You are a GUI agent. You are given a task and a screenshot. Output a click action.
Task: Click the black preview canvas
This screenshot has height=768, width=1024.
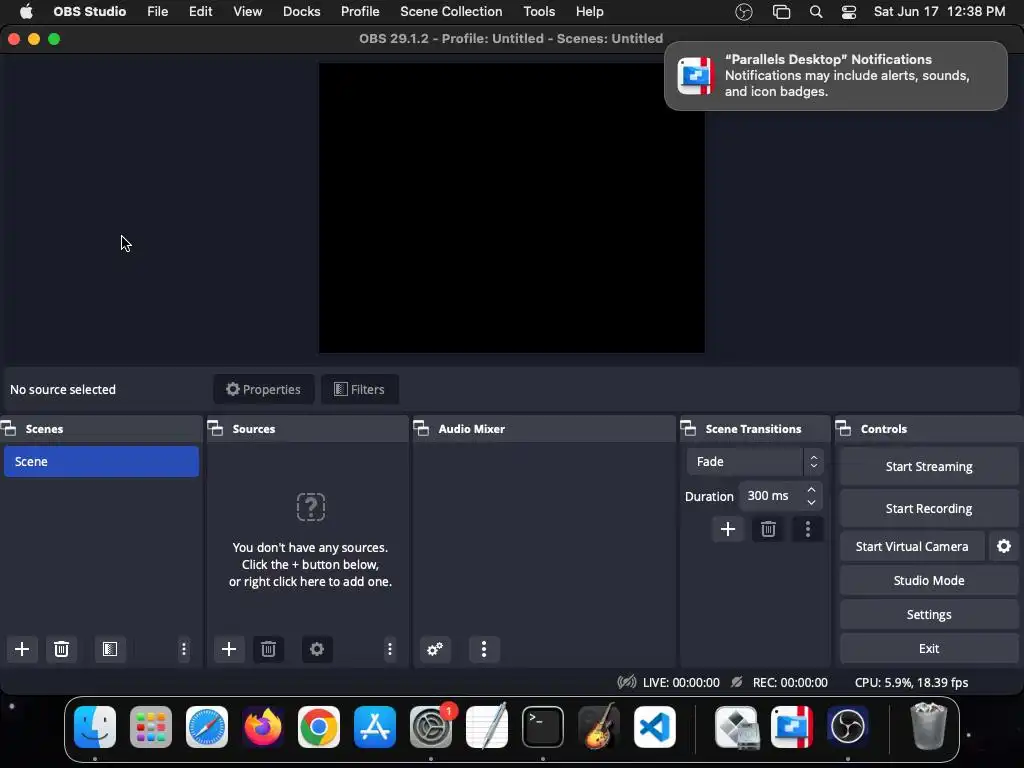point(511,208)
